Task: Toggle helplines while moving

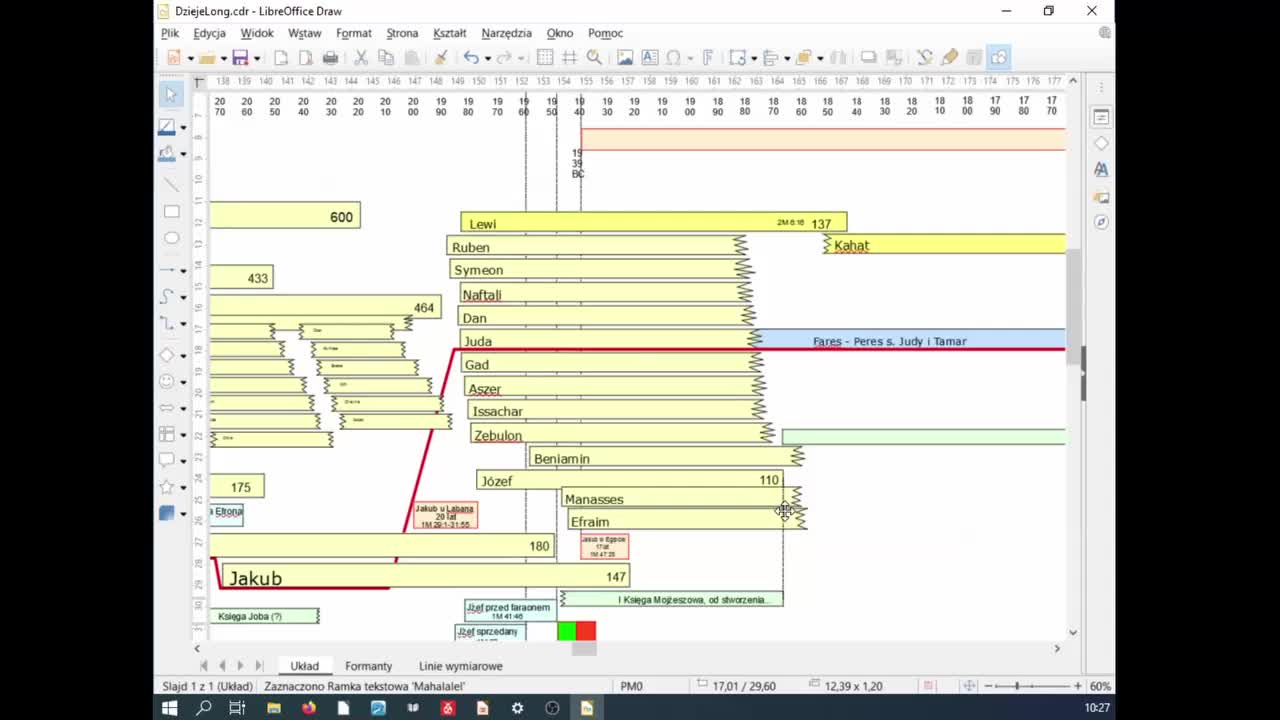Action: coord(569,58)
